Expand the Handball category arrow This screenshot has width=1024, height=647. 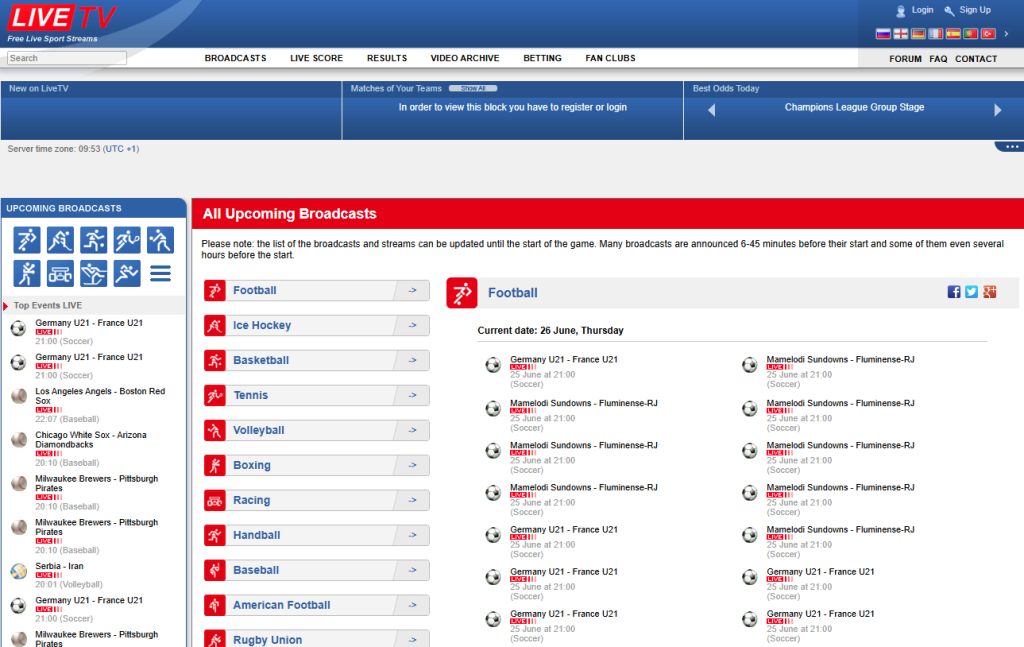[412, 535]
